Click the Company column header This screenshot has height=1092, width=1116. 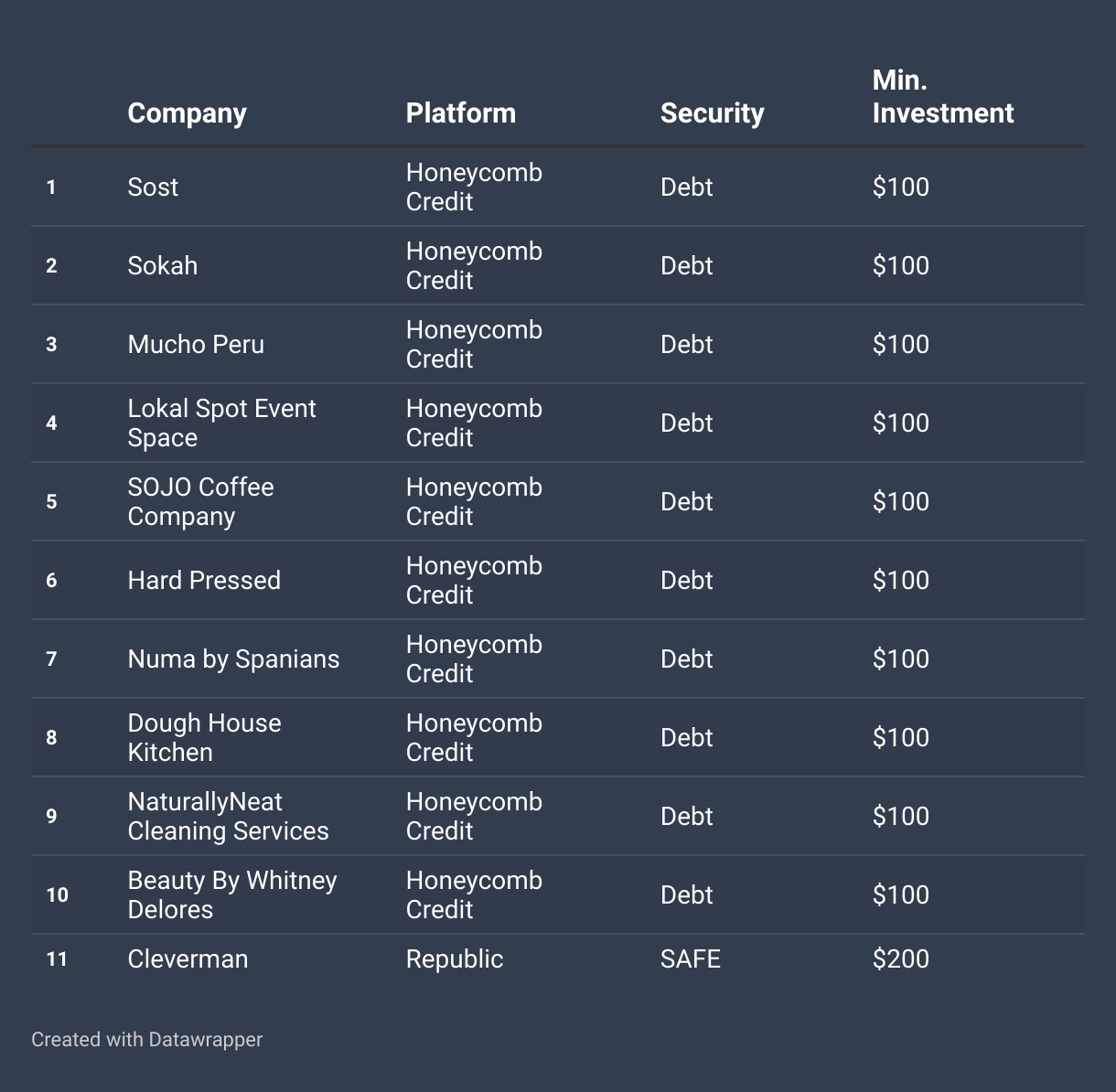(187, 112)
